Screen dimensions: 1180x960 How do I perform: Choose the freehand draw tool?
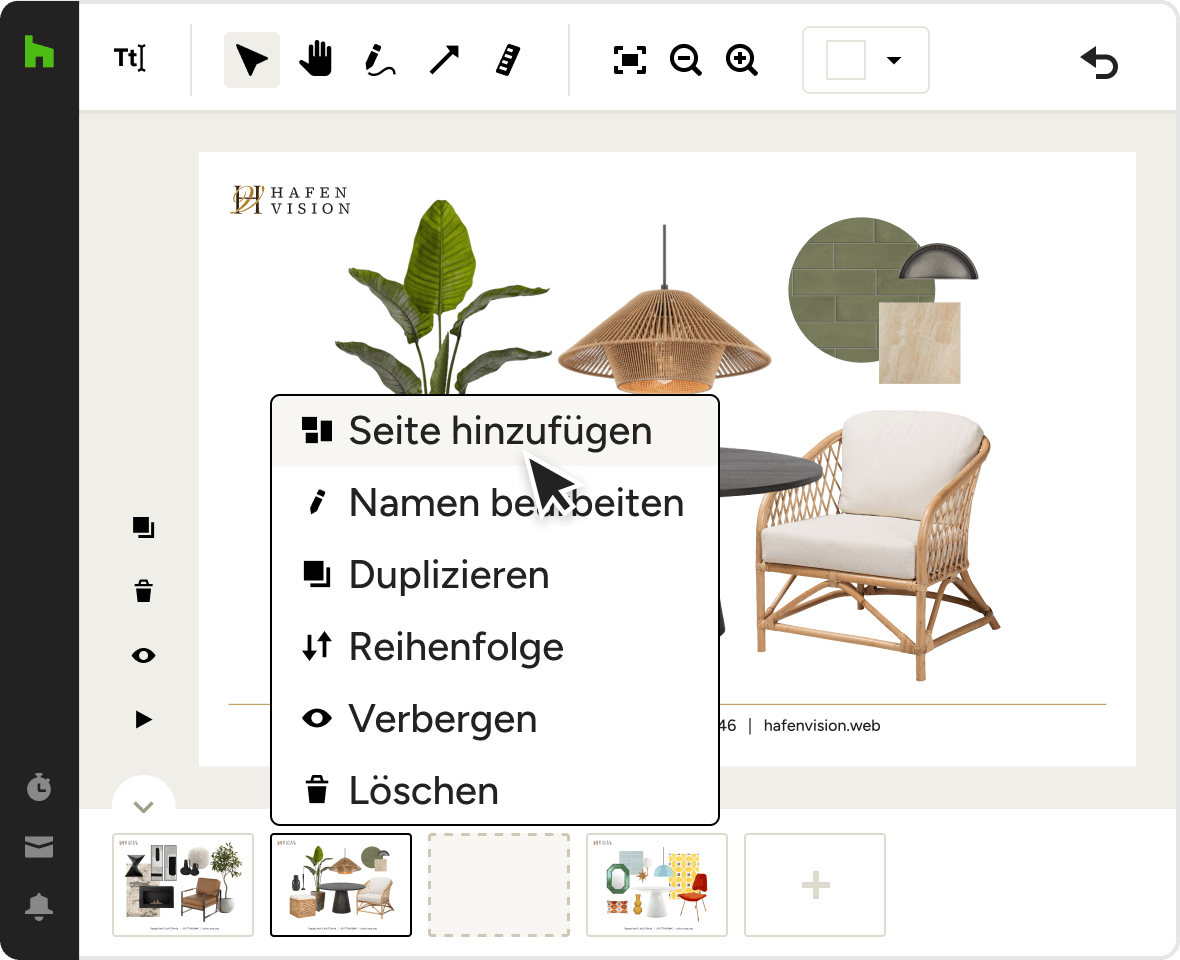coord(379,60)
